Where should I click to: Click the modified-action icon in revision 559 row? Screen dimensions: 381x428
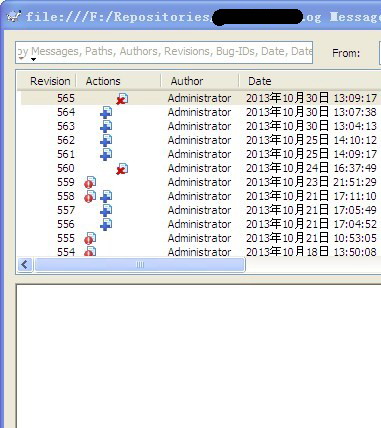click(90, 183)
